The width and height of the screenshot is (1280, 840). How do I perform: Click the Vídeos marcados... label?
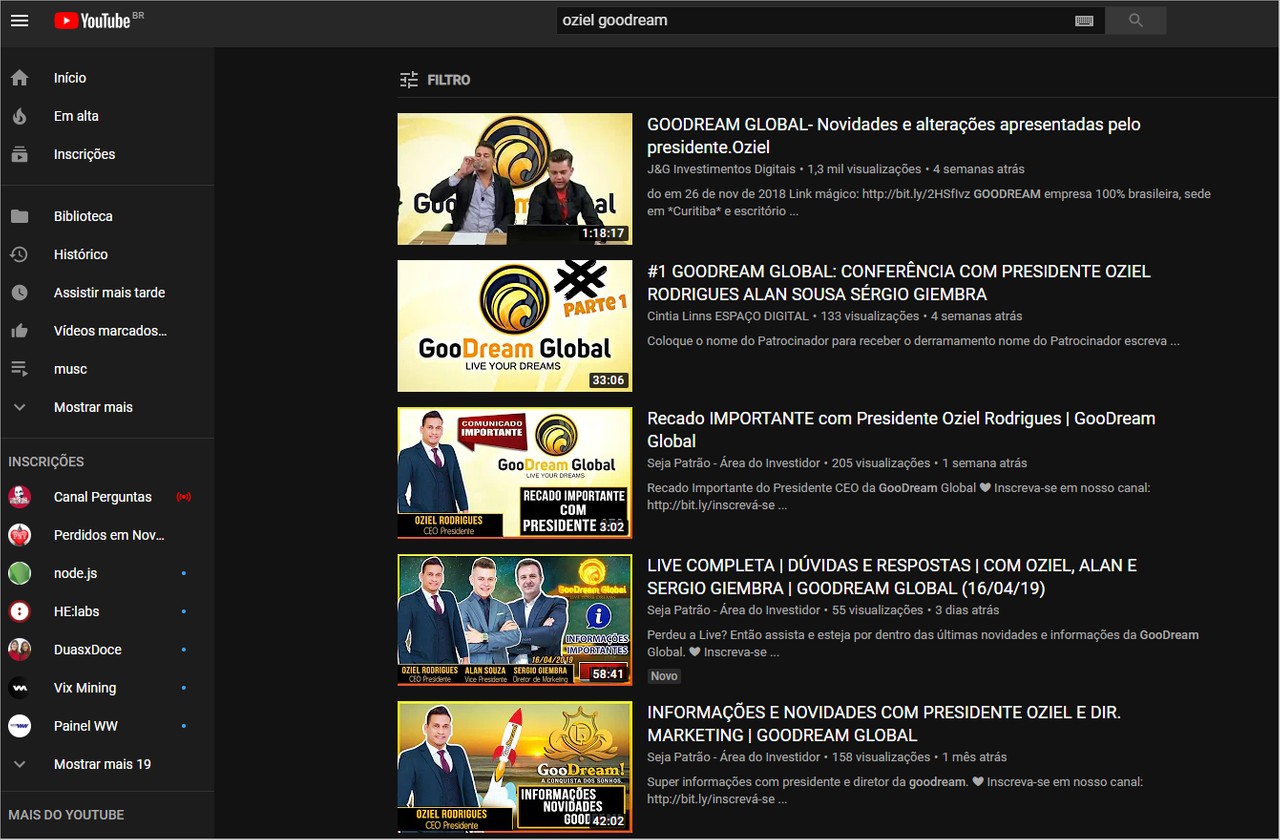(110, 330)
